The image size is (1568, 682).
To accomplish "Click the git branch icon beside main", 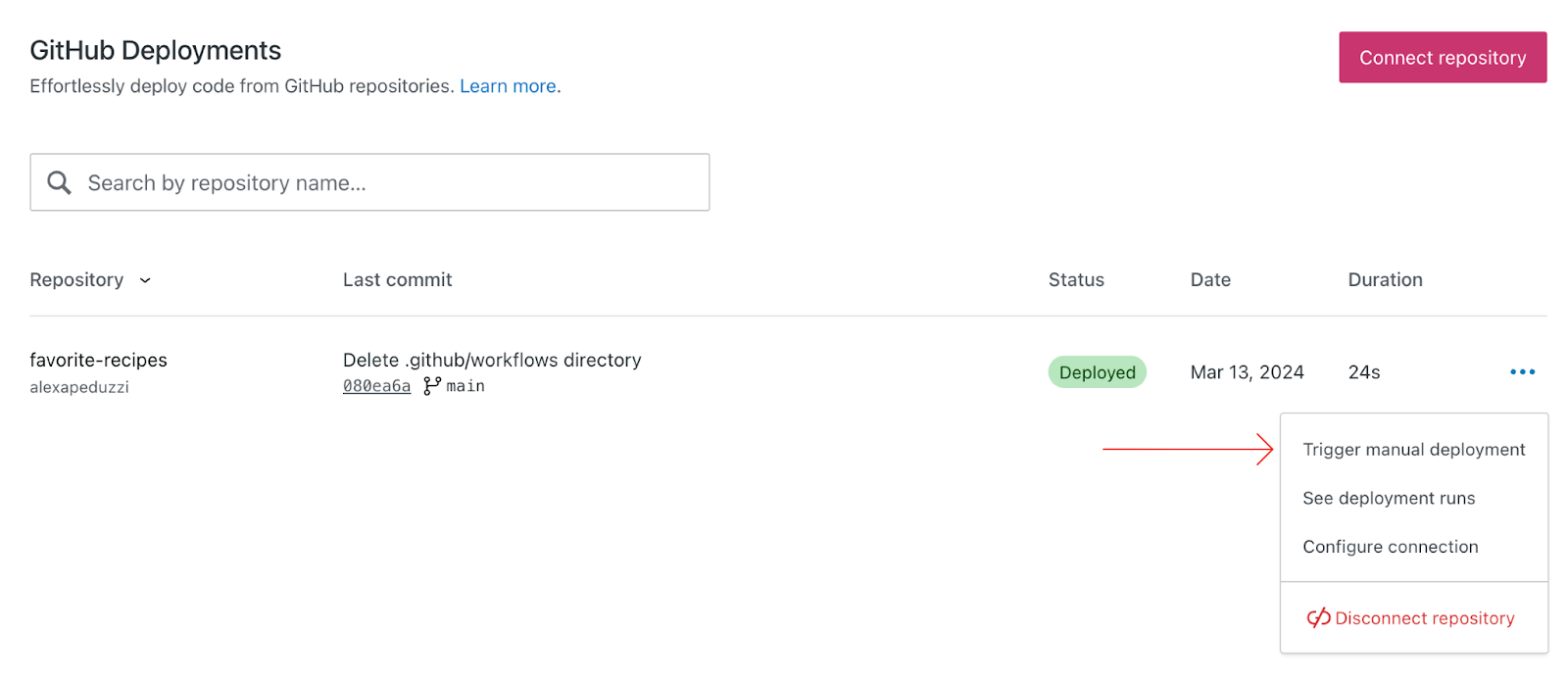I will 431,386.
